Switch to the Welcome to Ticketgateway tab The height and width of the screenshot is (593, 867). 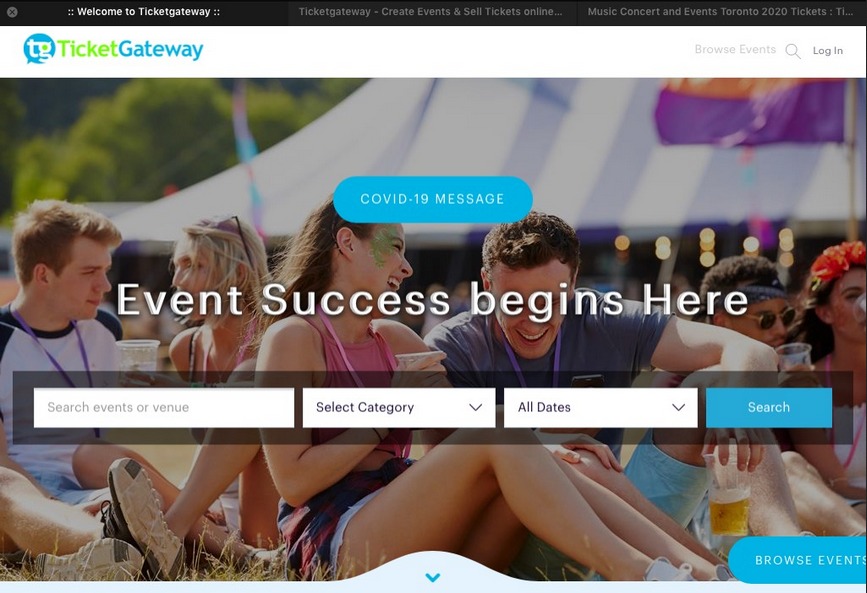(144, 12)
